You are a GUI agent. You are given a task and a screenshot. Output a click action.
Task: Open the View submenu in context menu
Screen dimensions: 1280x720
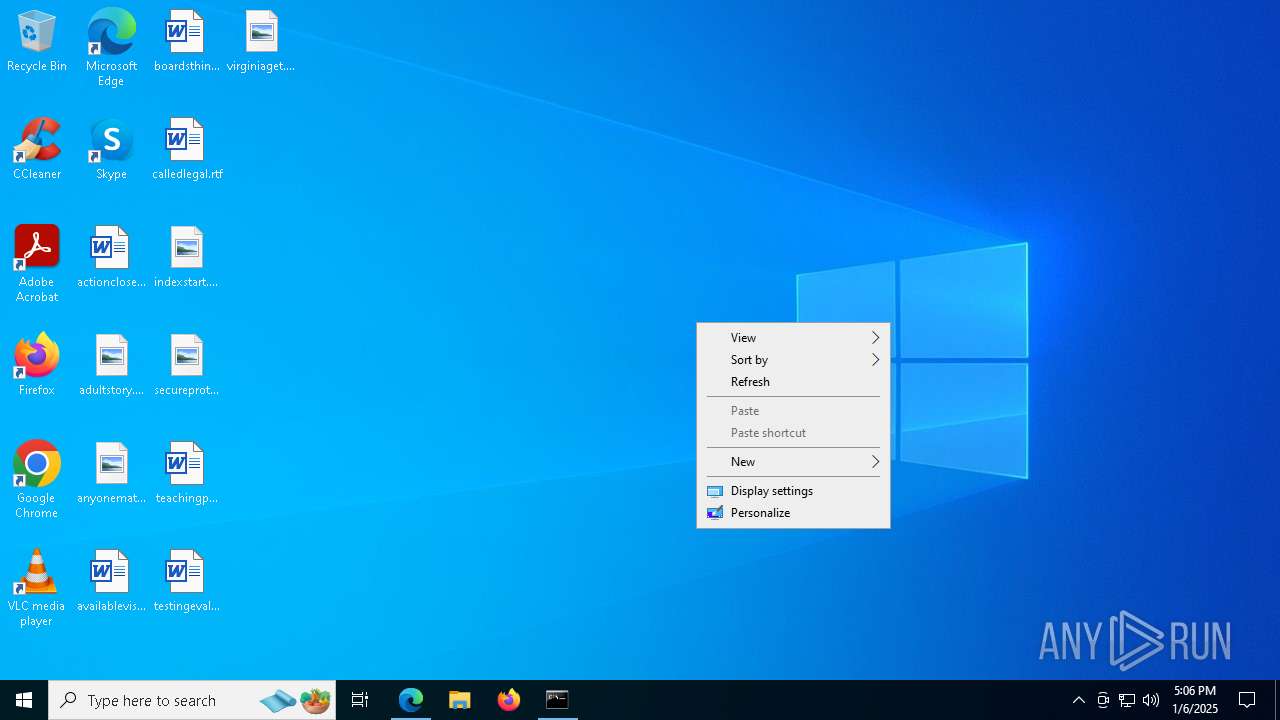point(793,338)
